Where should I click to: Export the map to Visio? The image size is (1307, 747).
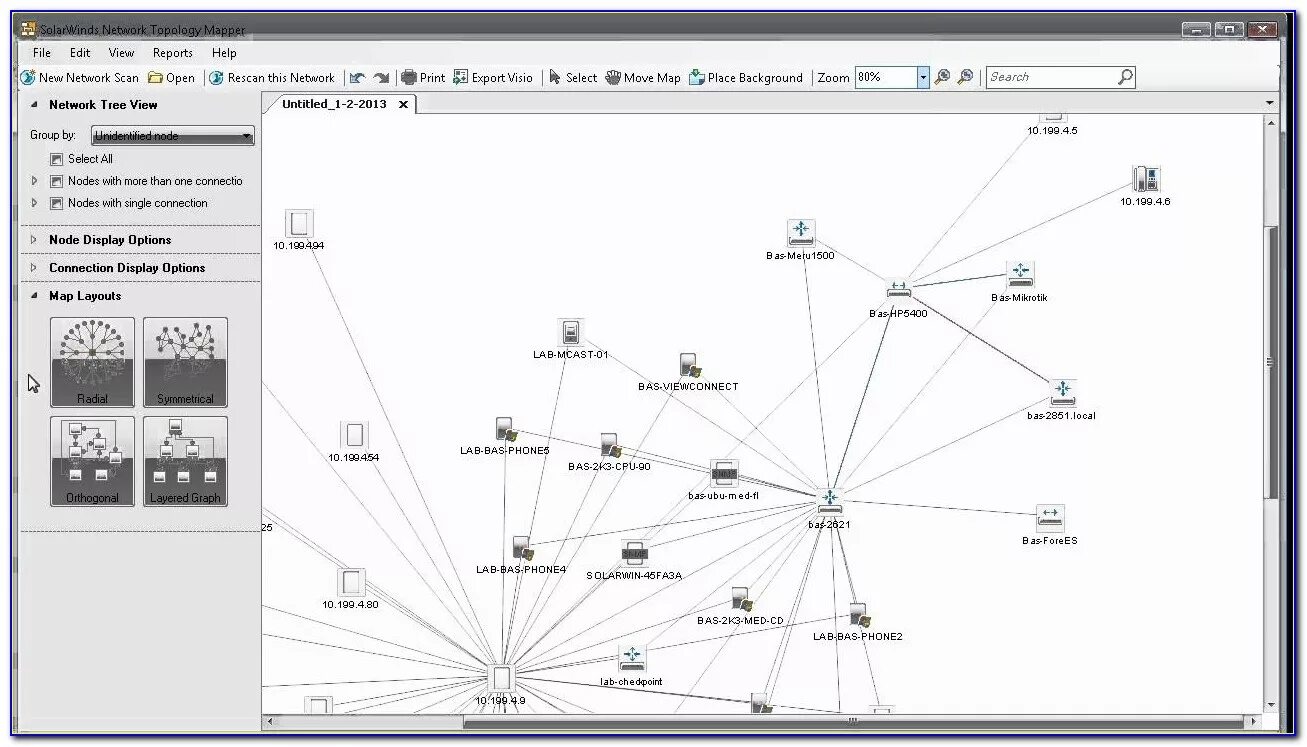[493, 78]
